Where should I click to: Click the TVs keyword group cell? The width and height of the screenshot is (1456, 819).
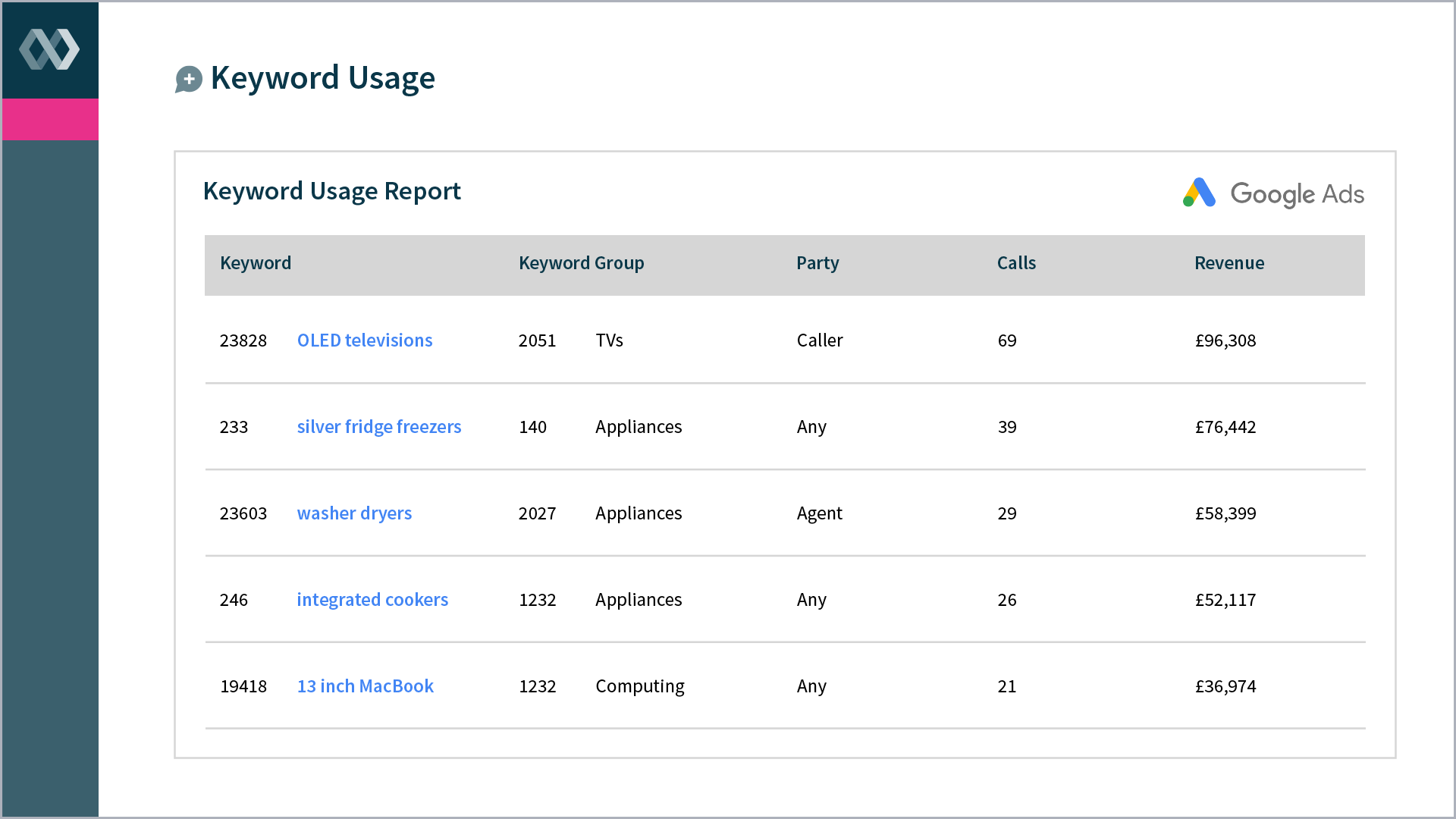(610, 340)
